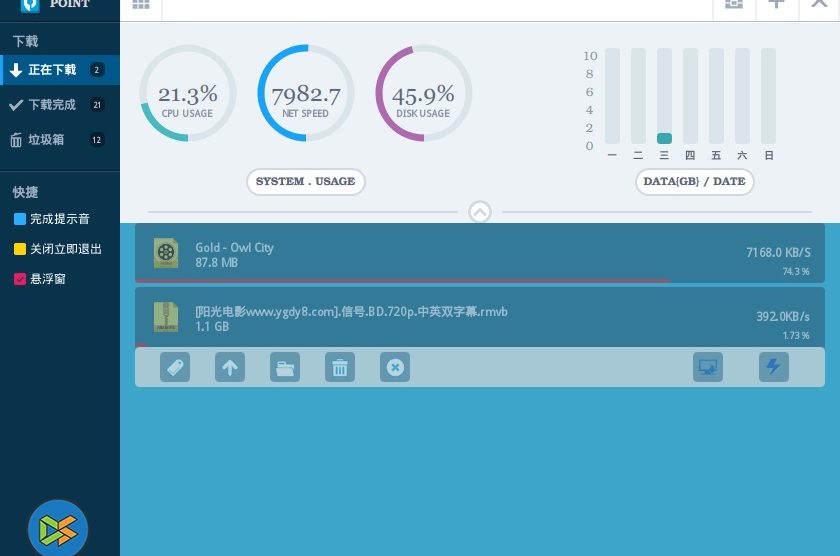Image resolution: width=840 pixels, height=556 pixels.
Task: Click the Point logo icon in header
Action: click(30, 5)
